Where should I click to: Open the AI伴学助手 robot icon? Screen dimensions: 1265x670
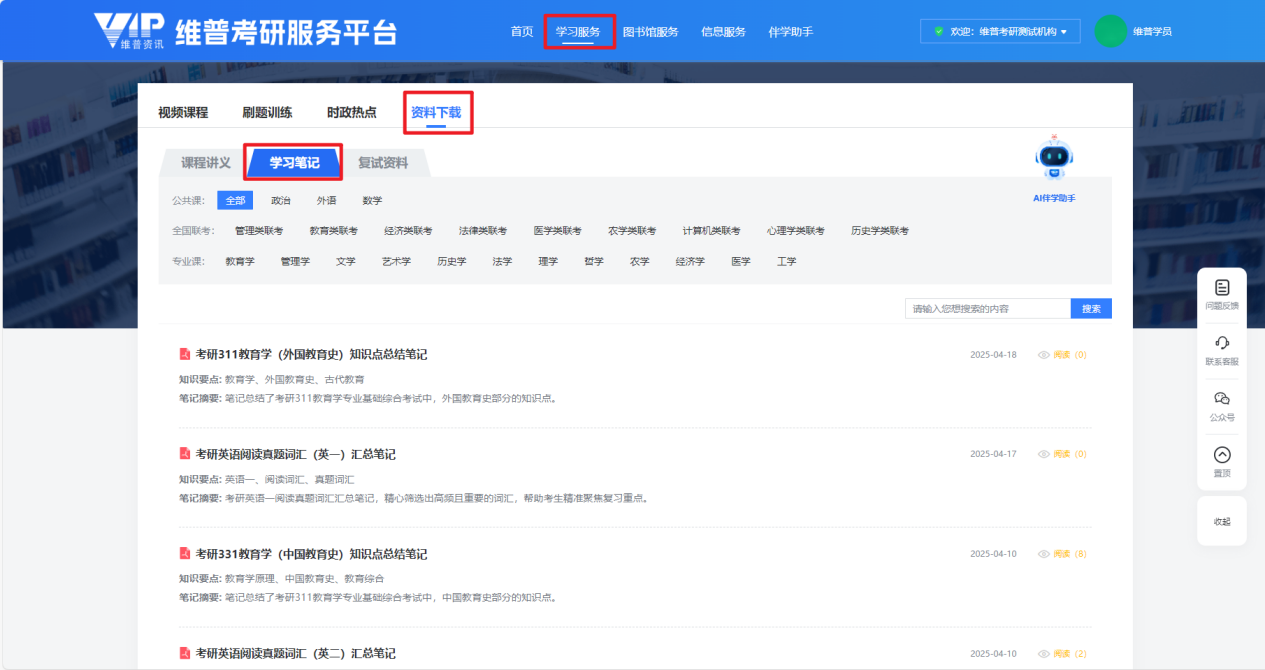[x=1054, y=158]
